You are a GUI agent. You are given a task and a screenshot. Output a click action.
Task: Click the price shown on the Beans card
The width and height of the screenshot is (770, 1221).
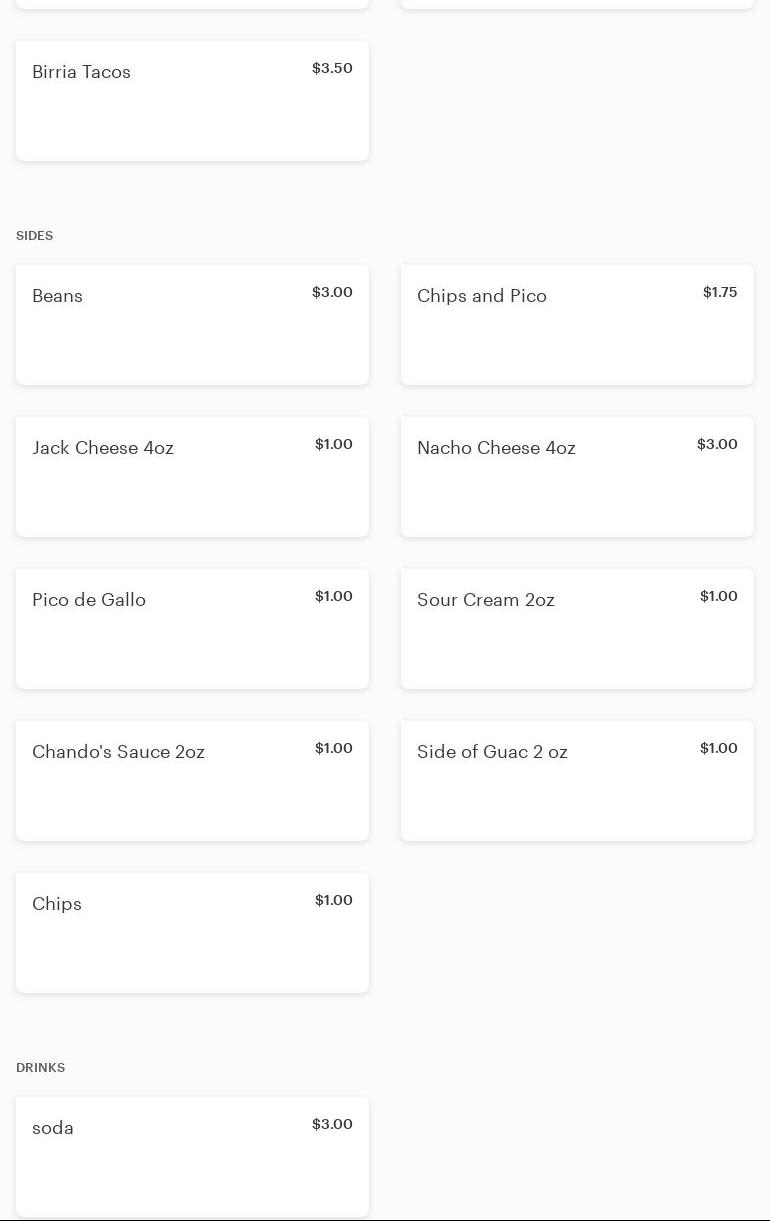332,292
